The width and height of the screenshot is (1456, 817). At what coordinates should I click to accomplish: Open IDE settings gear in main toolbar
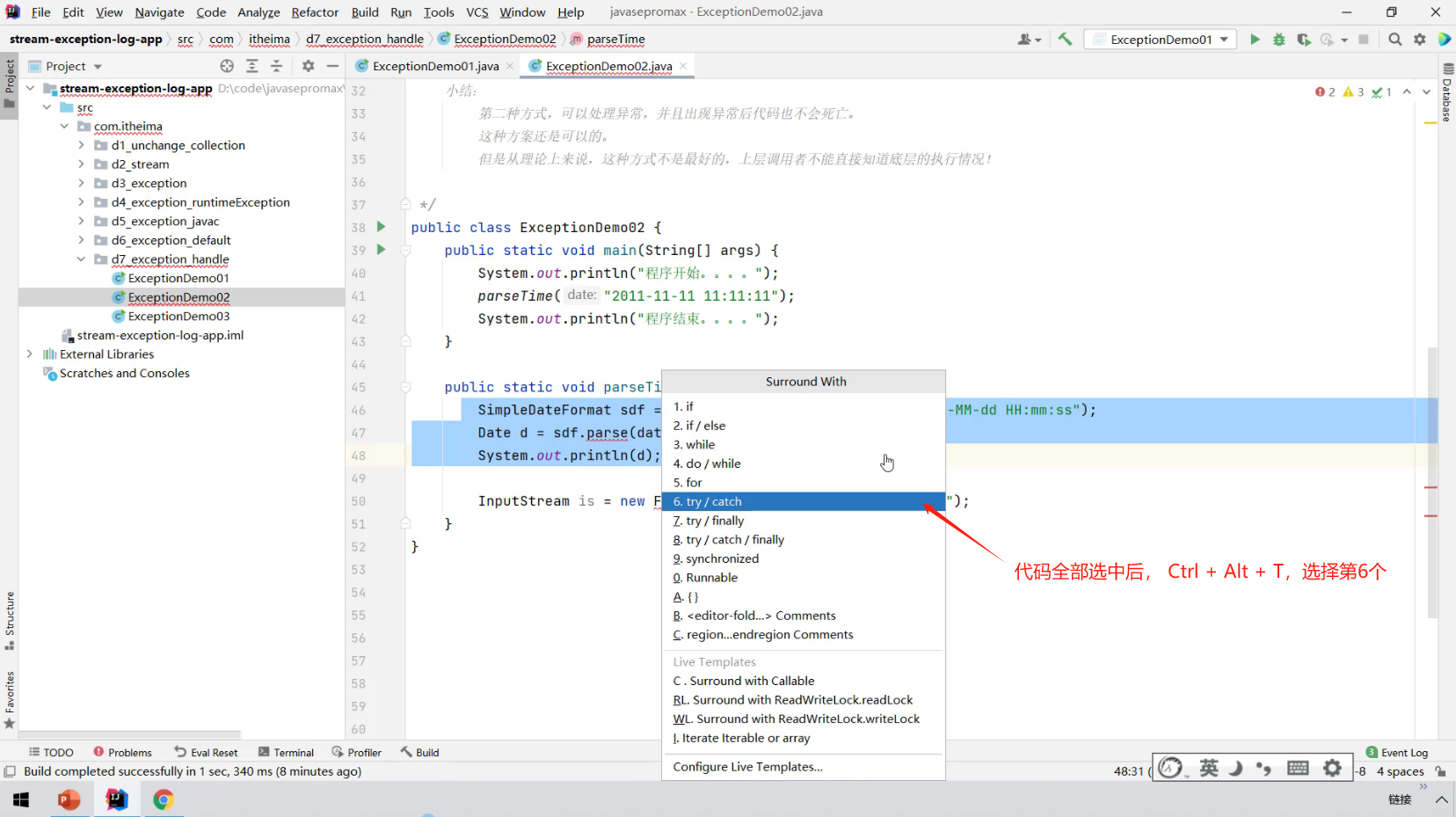(x=1420, y=40)
